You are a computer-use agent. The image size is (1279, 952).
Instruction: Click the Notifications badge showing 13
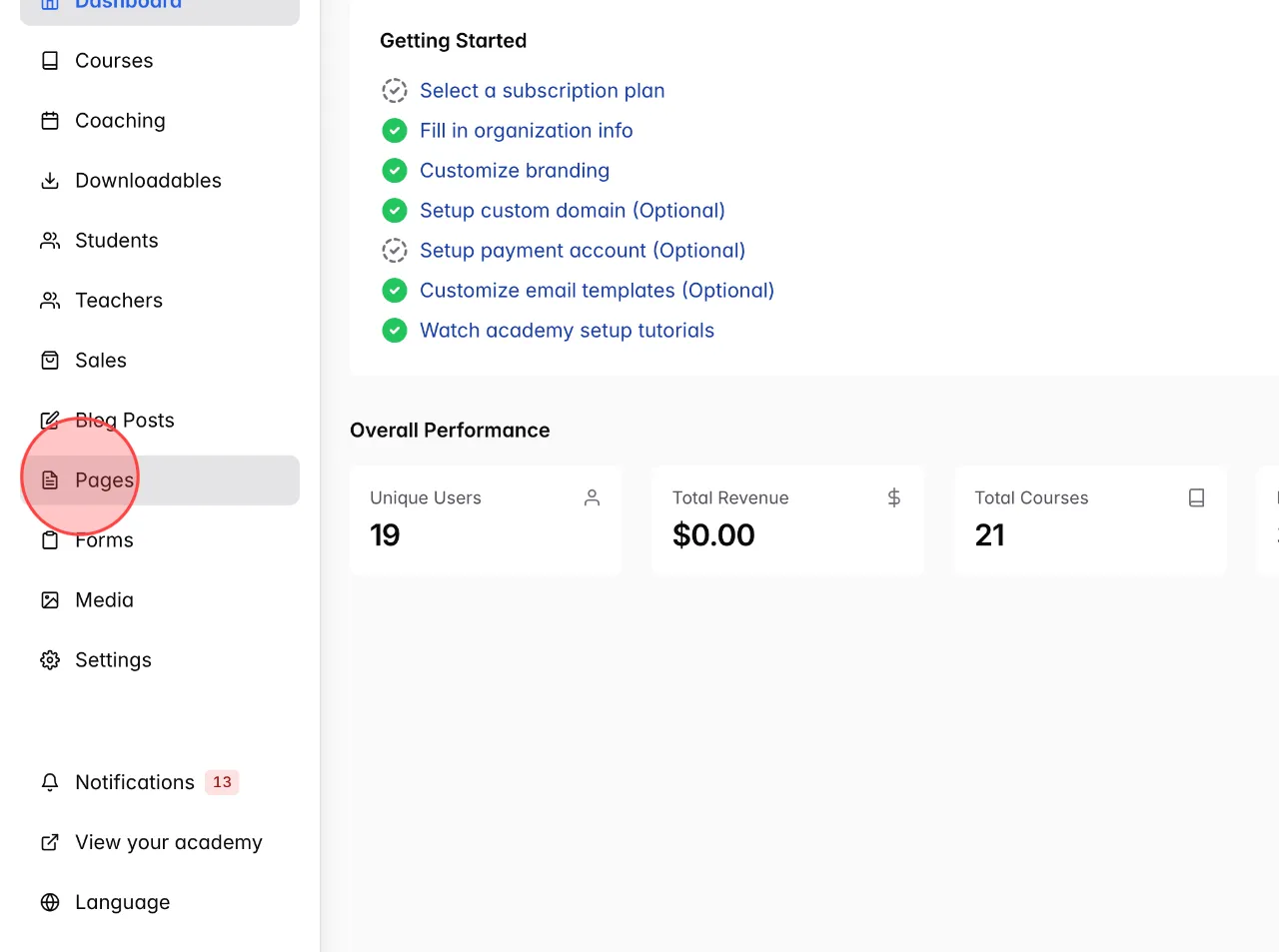click(x=222, y=782)
